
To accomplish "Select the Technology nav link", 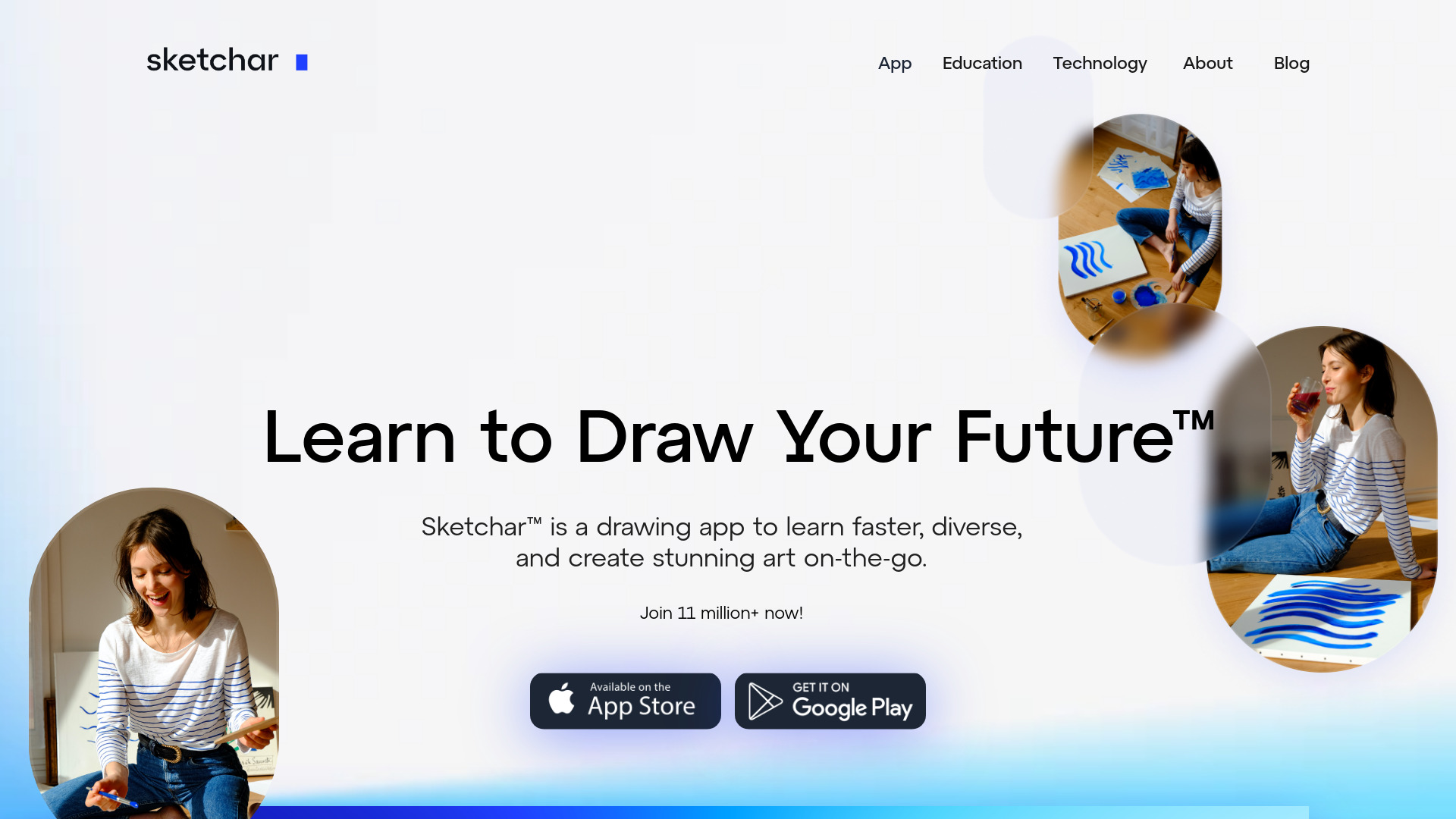I will (1099, 63).
